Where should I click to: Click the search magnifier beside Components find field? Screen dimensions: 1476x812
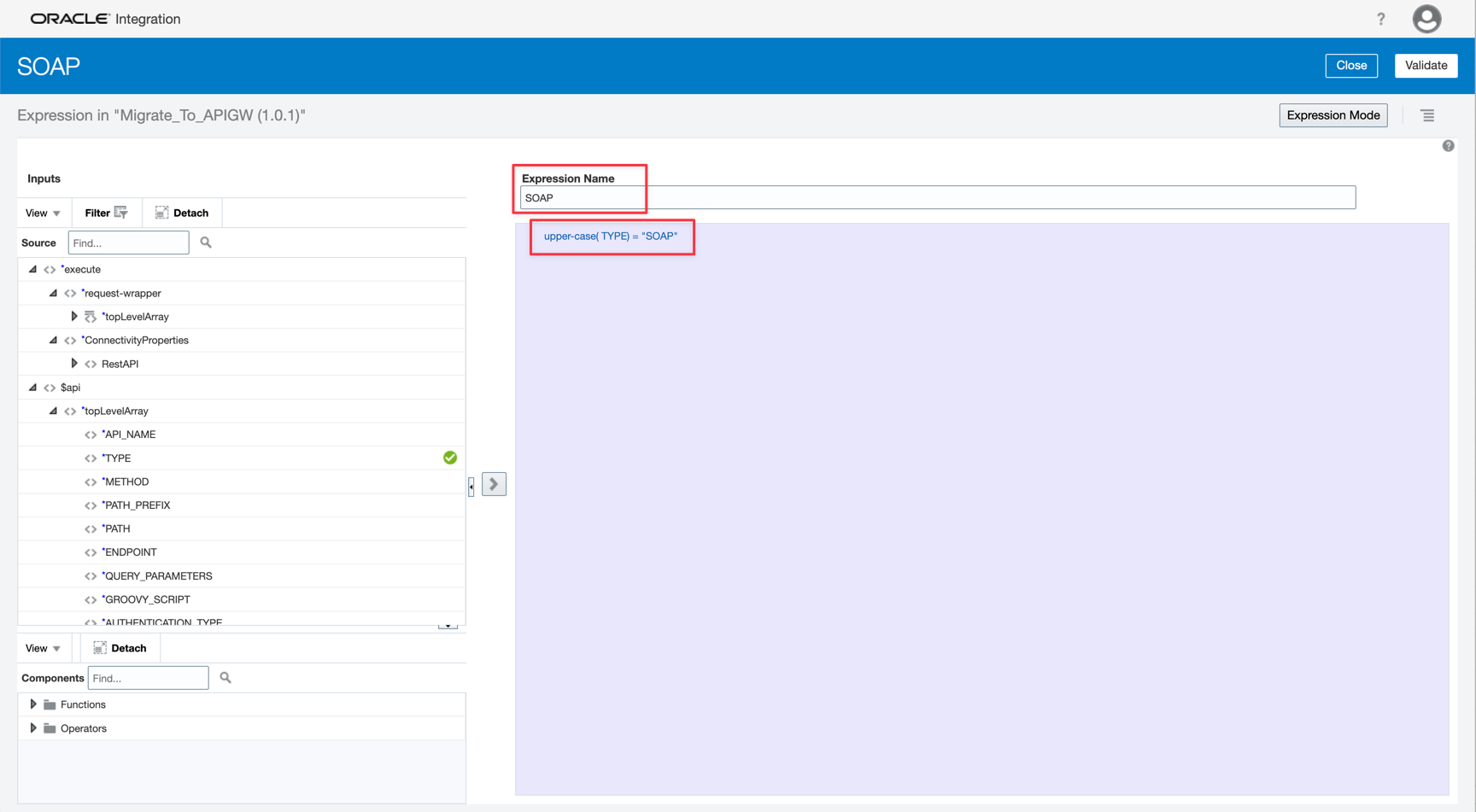(225, 677)
